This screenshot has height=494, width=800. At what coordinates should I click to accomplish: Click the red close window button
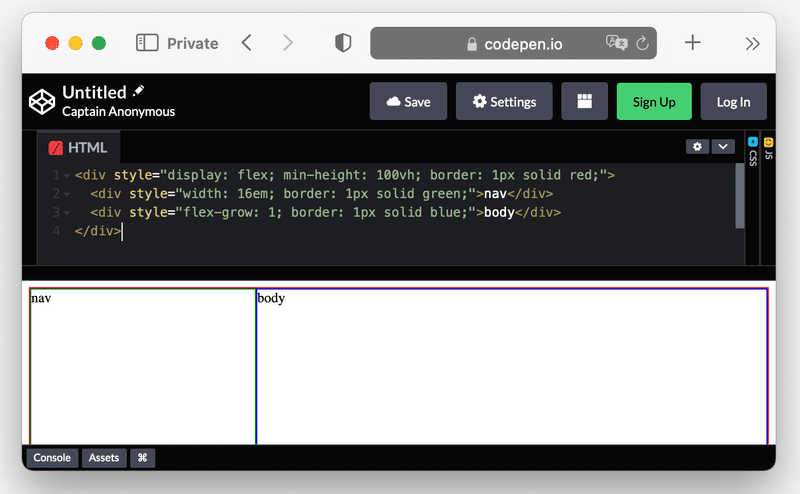[x=52, y=43]
